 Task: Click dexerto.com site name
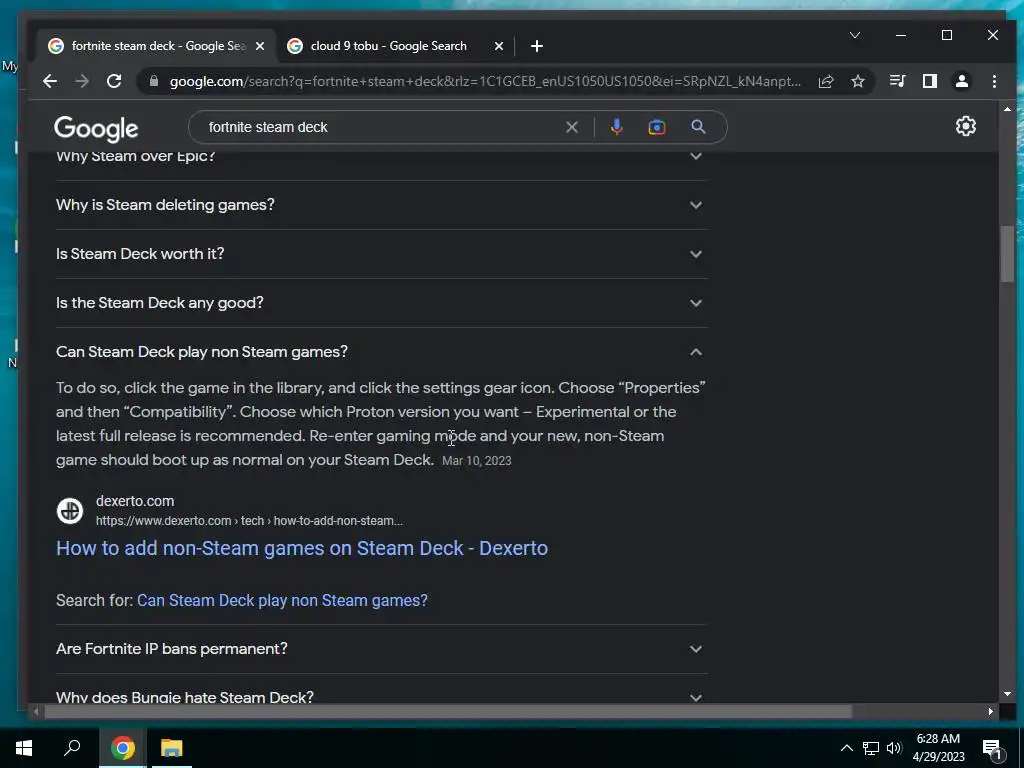[x=135, y=501]
